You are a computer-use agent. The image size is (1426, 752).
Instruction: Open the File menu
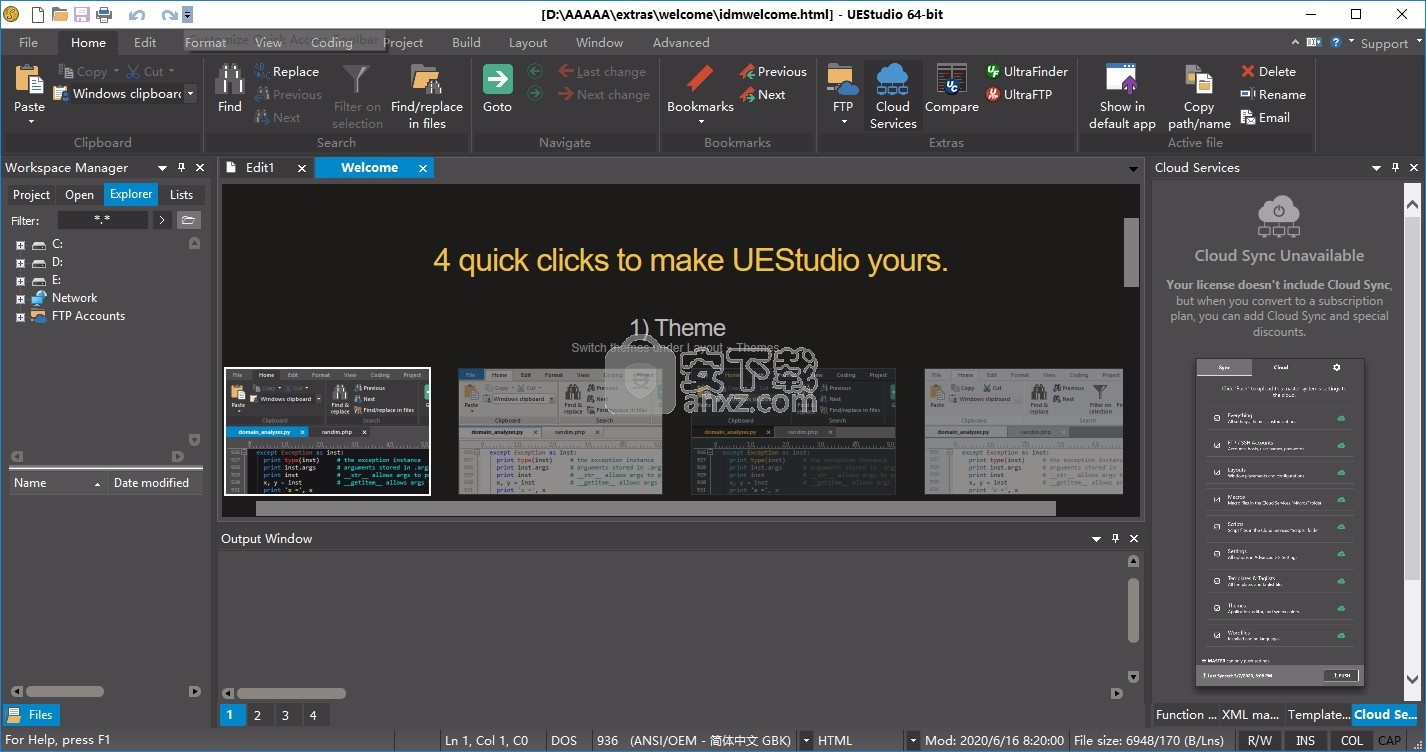(x=28, y=42)
